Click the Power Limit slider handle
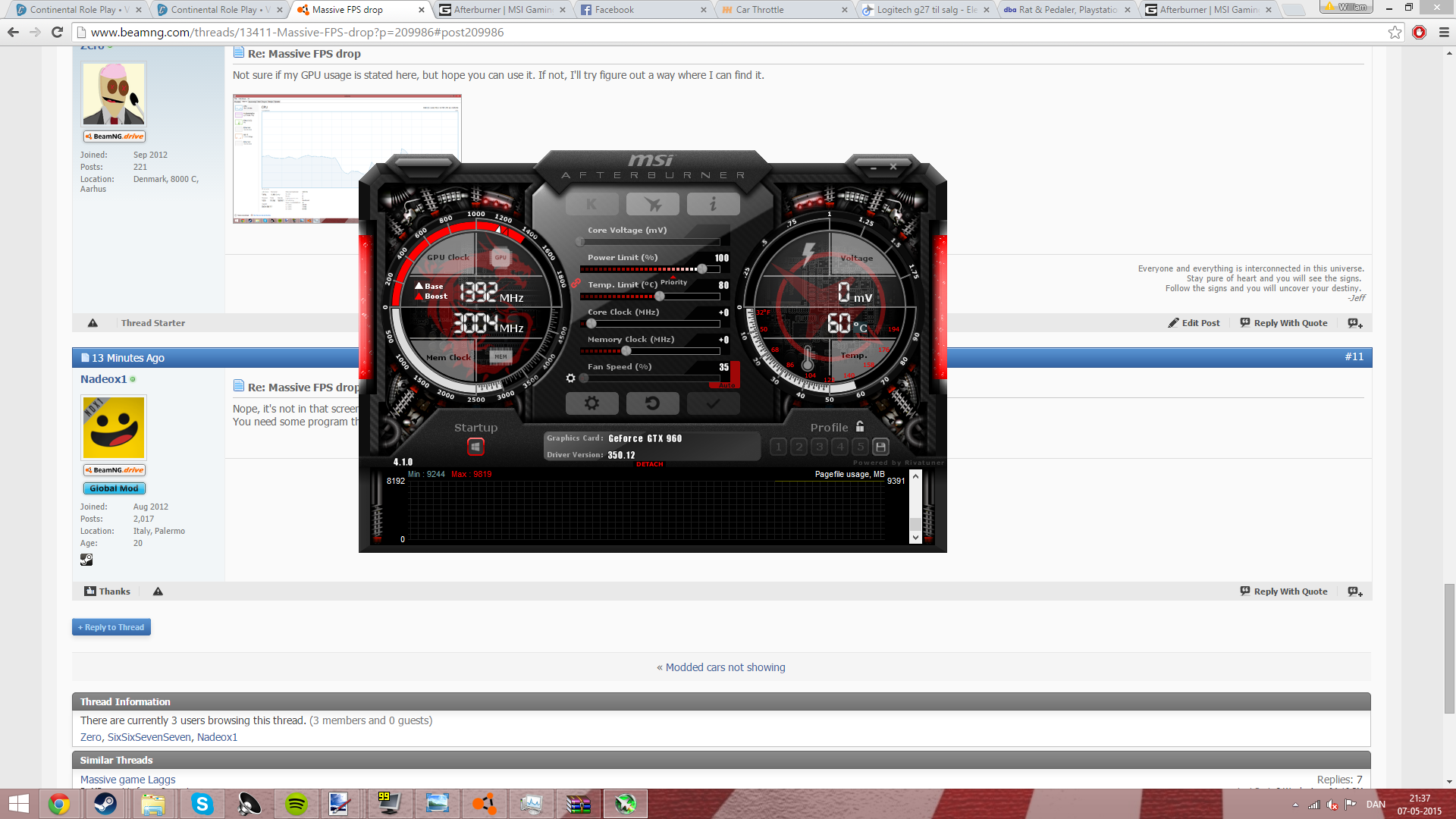This screenshot has height=819, width=1456. tap(702, 269)
